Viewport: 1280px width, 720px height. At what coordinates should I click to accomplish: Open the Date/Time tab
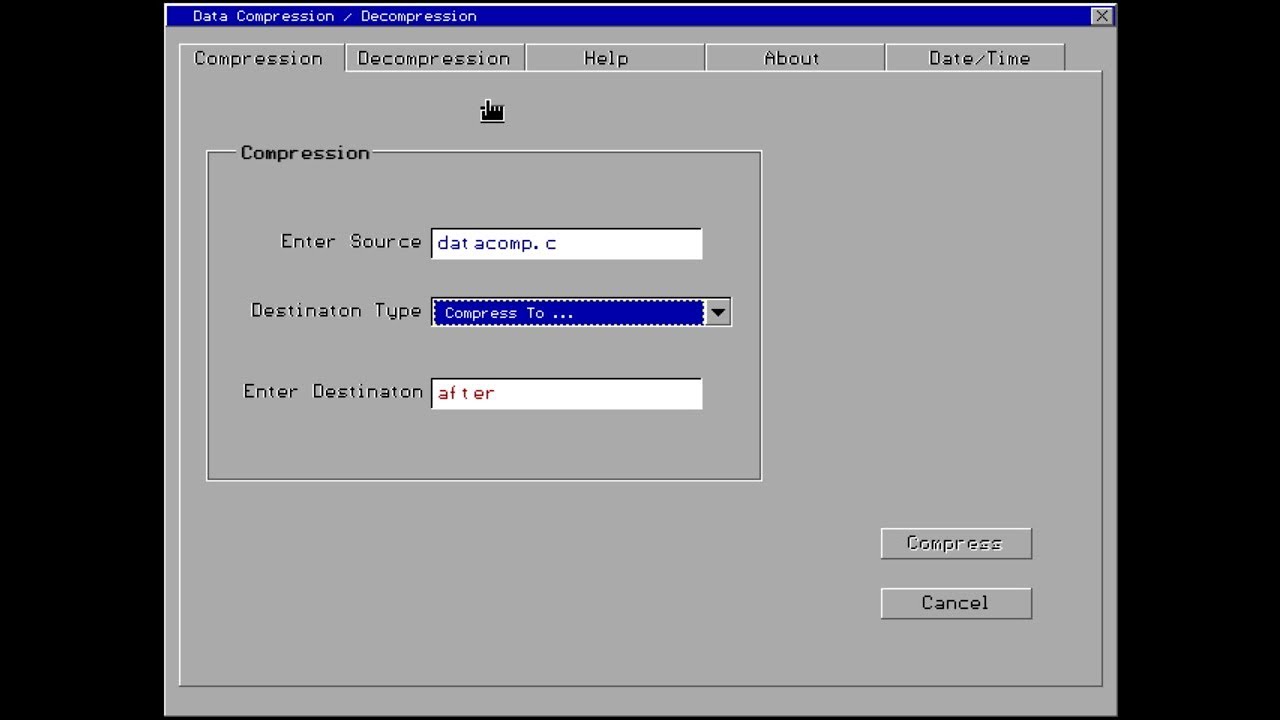point(975,58)
